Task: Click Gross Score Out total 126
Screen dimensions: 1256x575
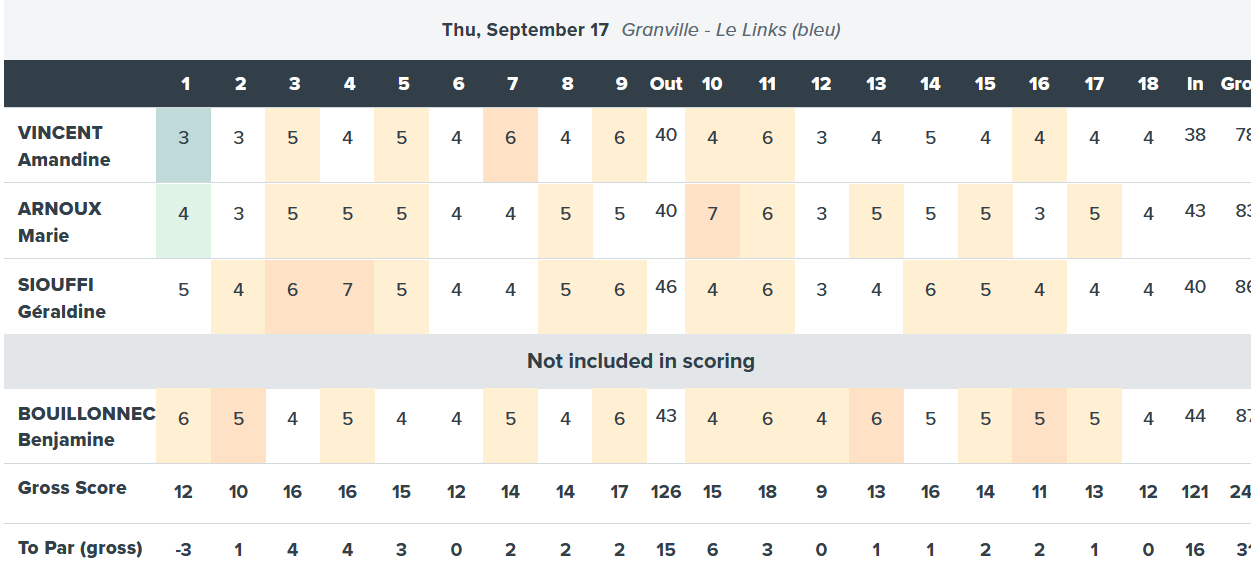Action: (x=666, y=492)
